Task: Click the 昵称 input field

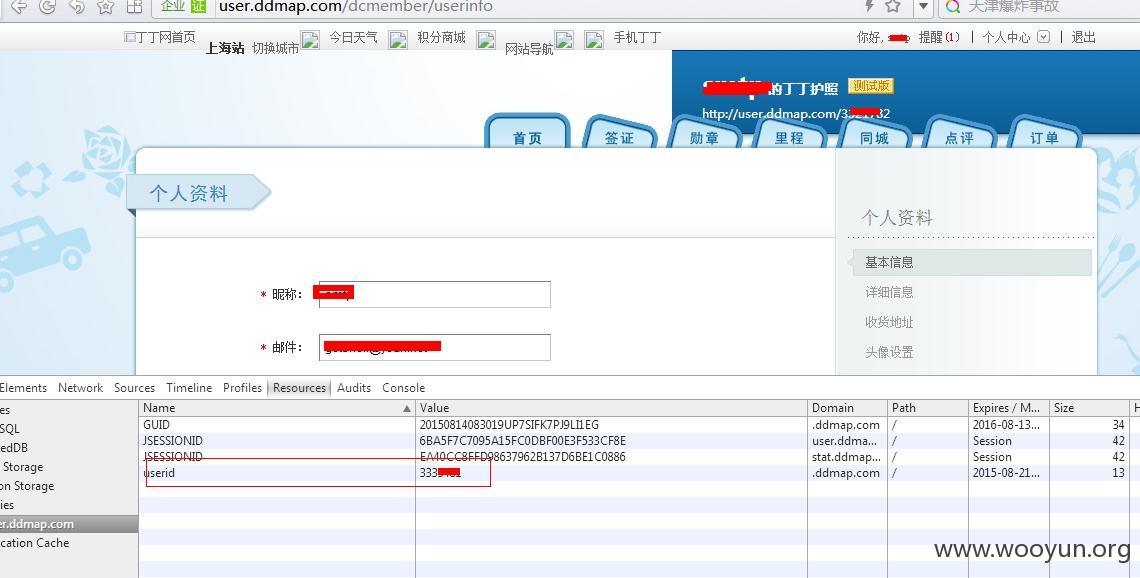Action: click(x=435, y=294)
